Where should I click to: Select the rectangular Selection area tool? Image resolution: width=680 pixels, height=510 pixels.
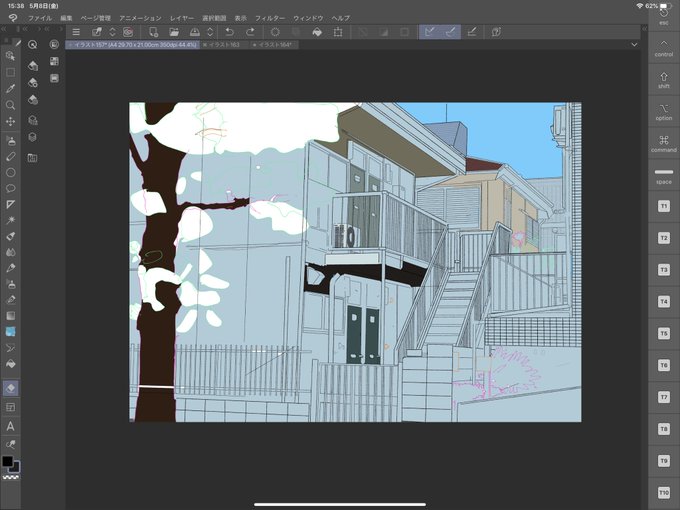click(10, 72)
